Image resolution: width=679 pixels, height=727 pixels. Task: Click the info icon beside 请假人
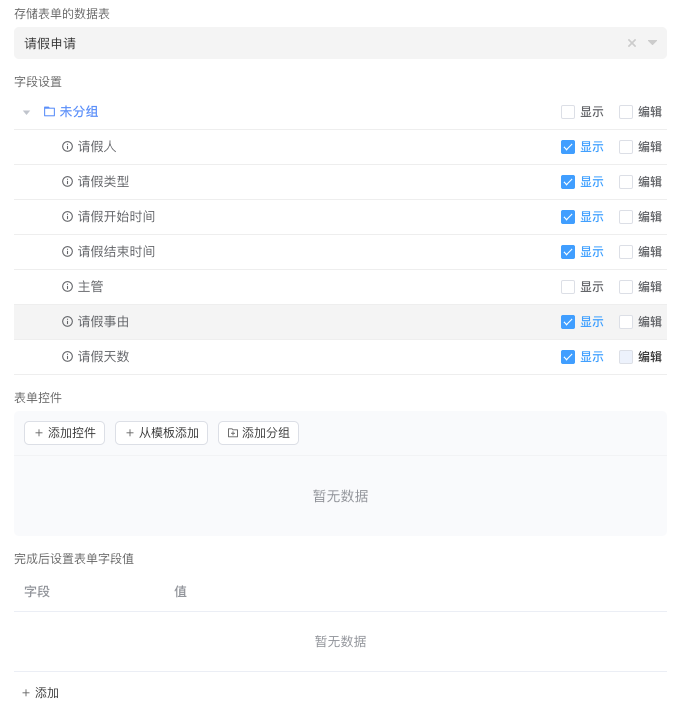click(67, 147)
